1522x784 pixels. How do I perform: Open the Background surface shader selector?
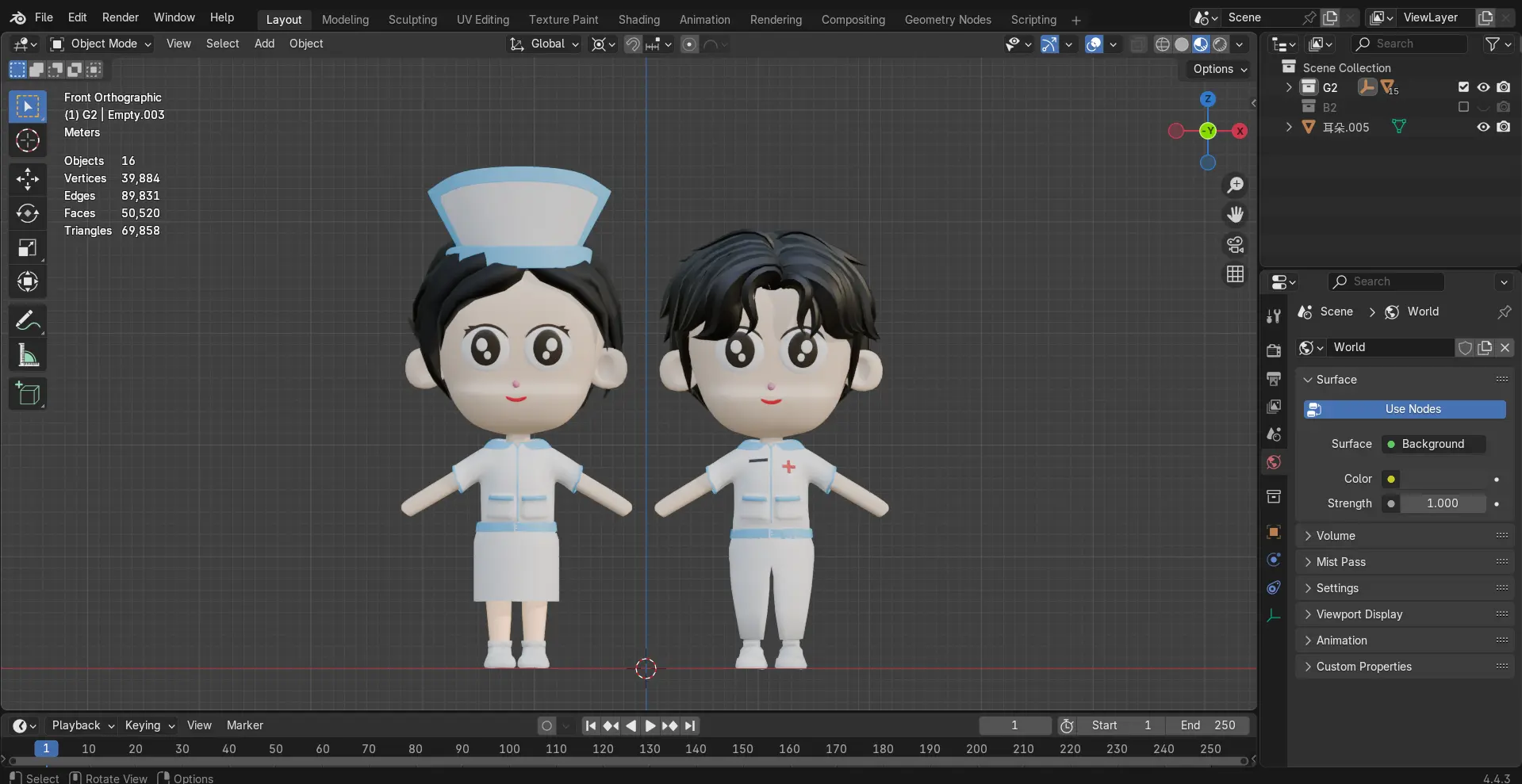pos(1433,444)
